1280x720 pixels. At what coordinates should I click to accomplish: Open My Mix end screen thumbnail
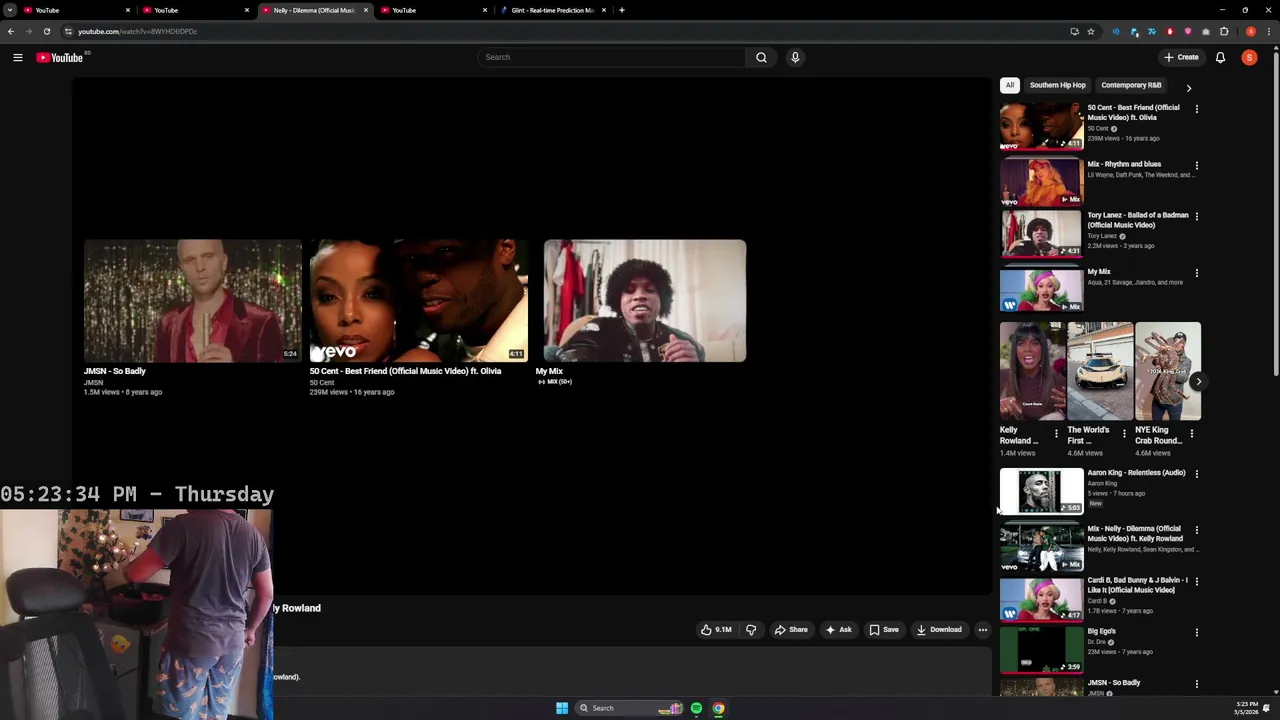pyautogui.click(x=644, y=300)
